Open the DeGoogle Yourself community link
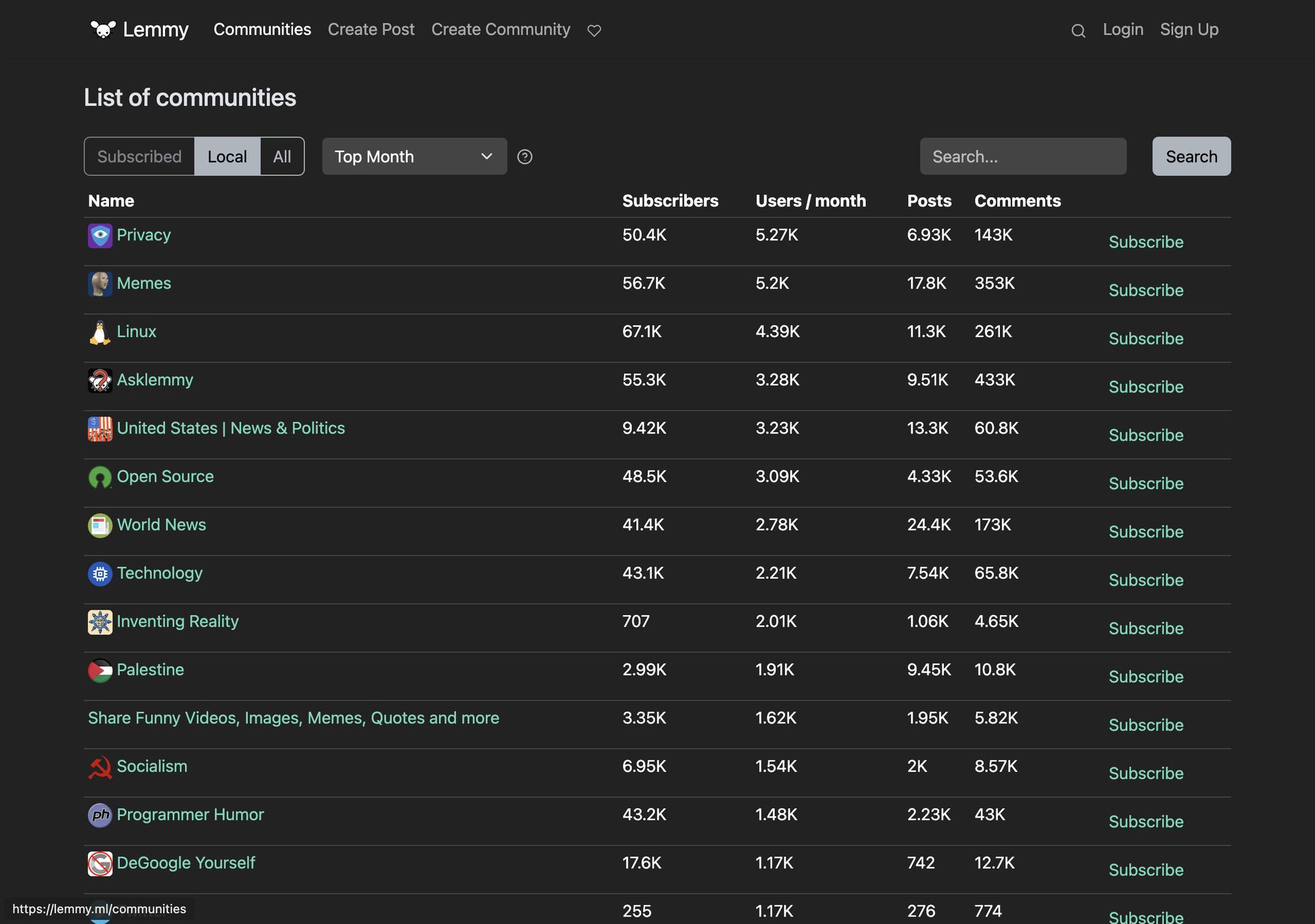1315x924 pixels. pyautogui.click(x=186, y=863)
